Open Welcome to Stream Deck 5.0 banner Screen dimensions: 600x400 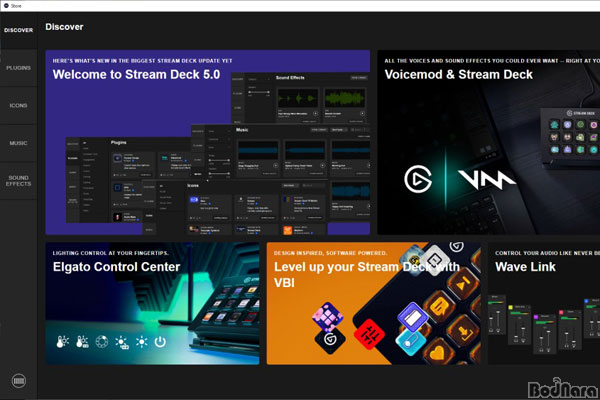(x=207, y=142)
